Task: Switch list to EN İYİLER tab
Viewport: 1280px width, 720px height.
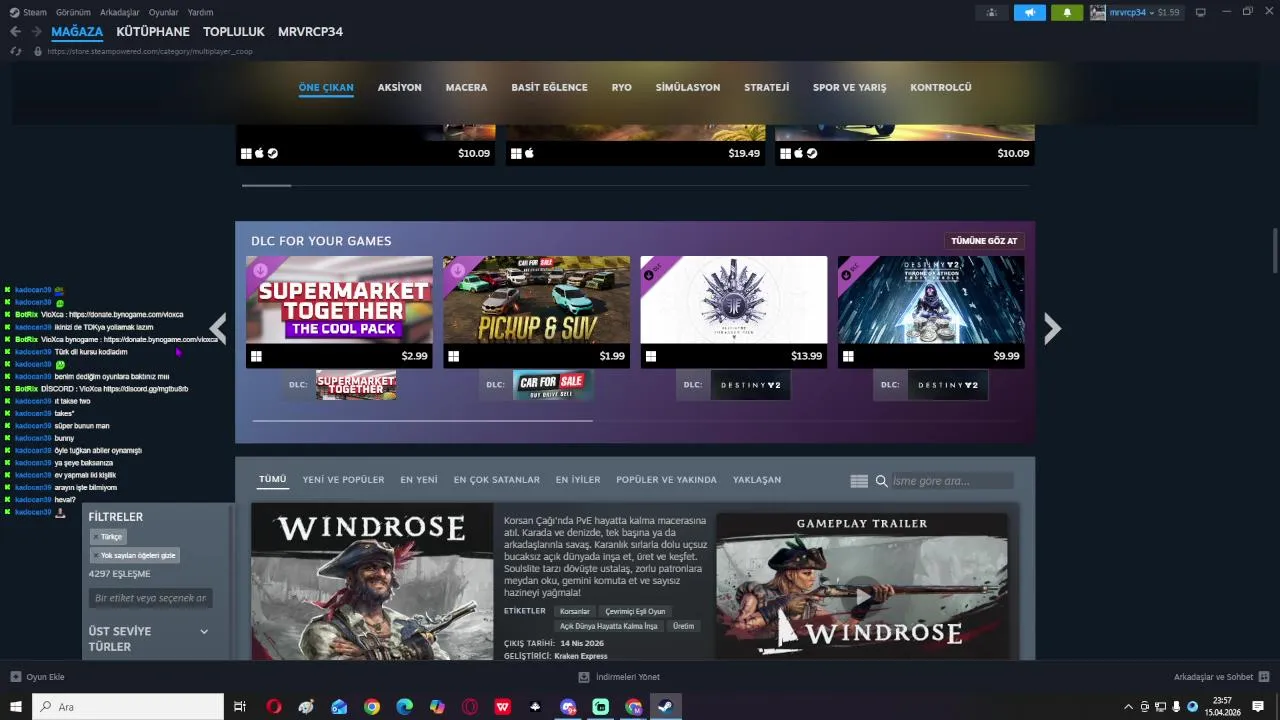Action: [x=578, y=480]
